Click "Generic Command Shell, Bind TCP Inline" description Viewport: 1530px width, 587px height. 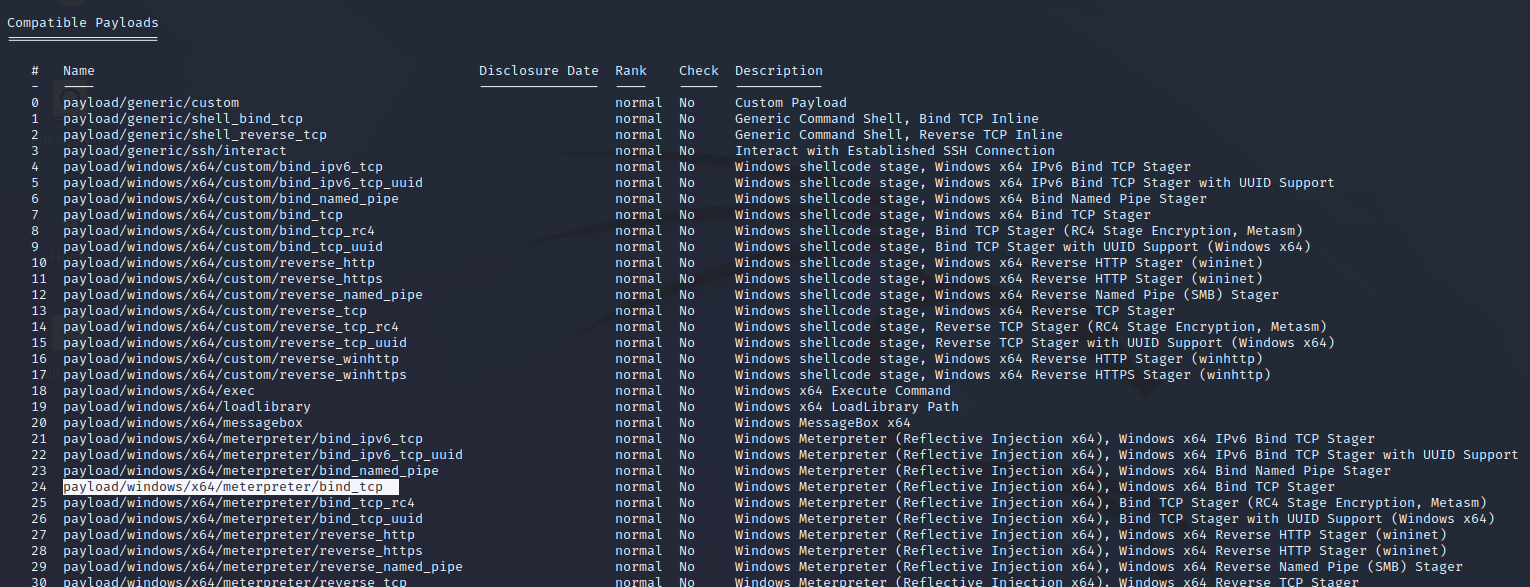click(x=887, y=119)
